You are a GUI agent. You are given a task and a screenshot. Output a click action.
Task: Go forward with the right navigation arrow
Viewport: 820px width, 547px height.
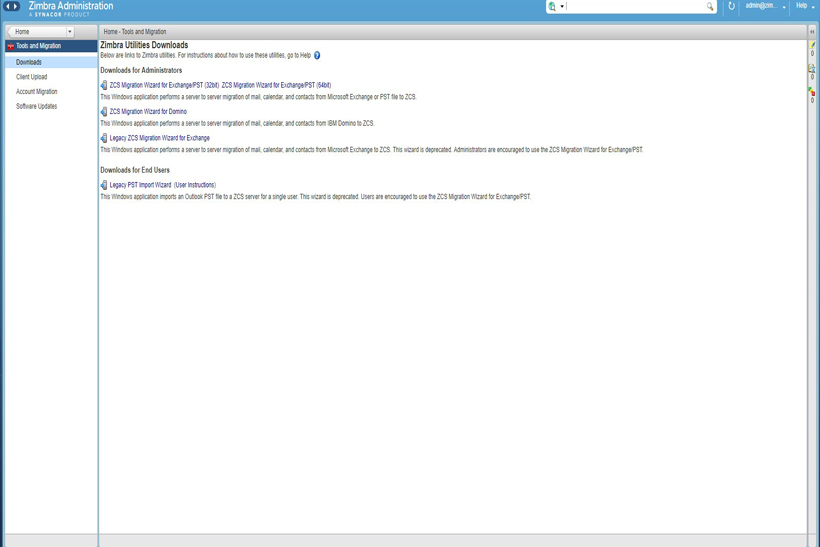pyautogui.click(x=16, y=6)
